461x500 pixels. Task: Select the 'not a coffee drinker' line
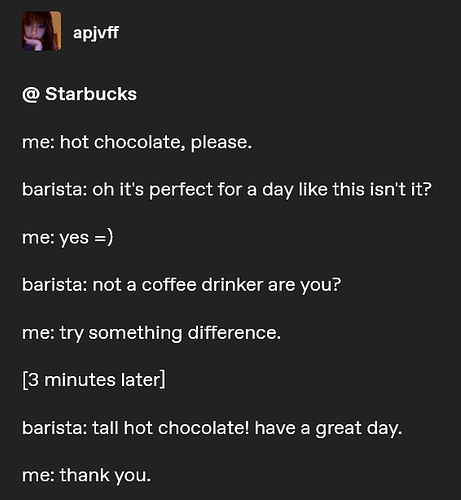point(181,285)
